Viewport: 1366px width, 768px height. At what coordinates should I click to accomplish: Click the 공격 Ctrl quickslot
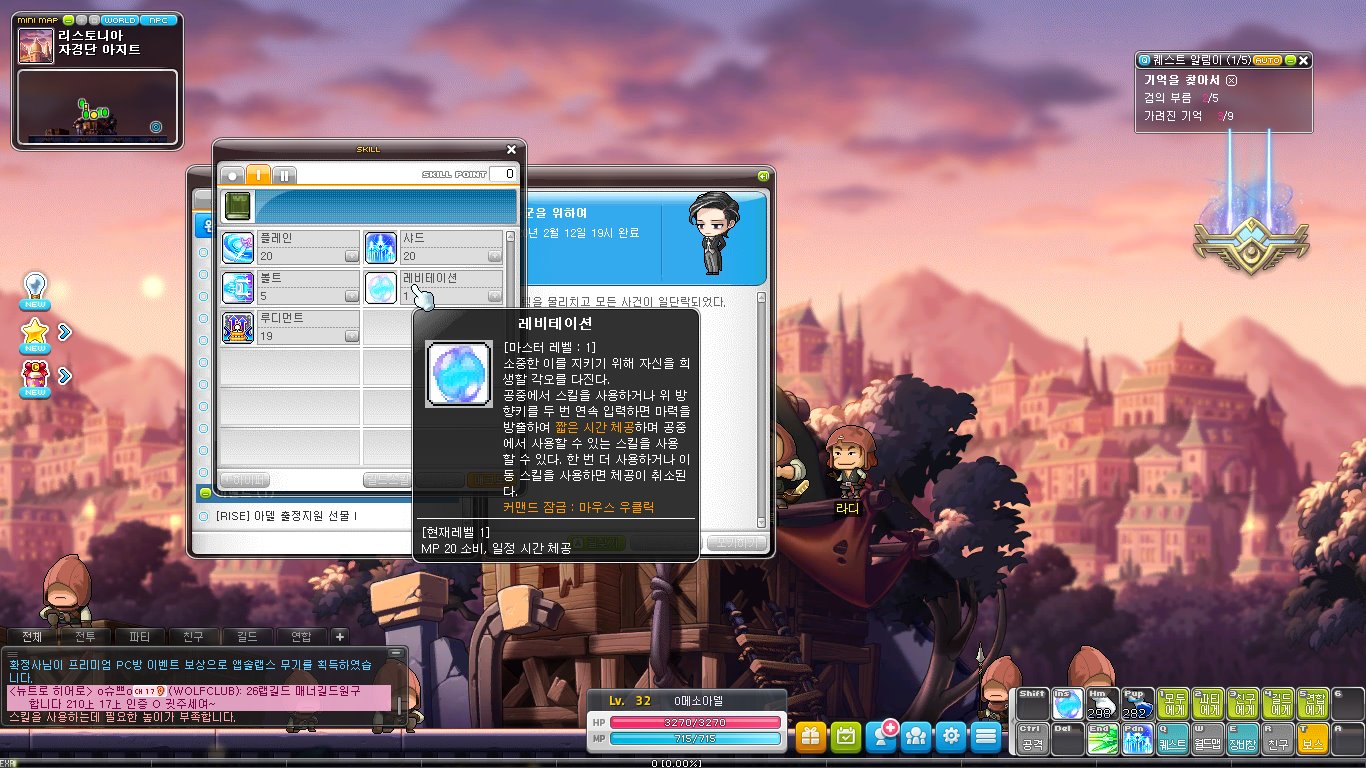(x=1034, y=738)
